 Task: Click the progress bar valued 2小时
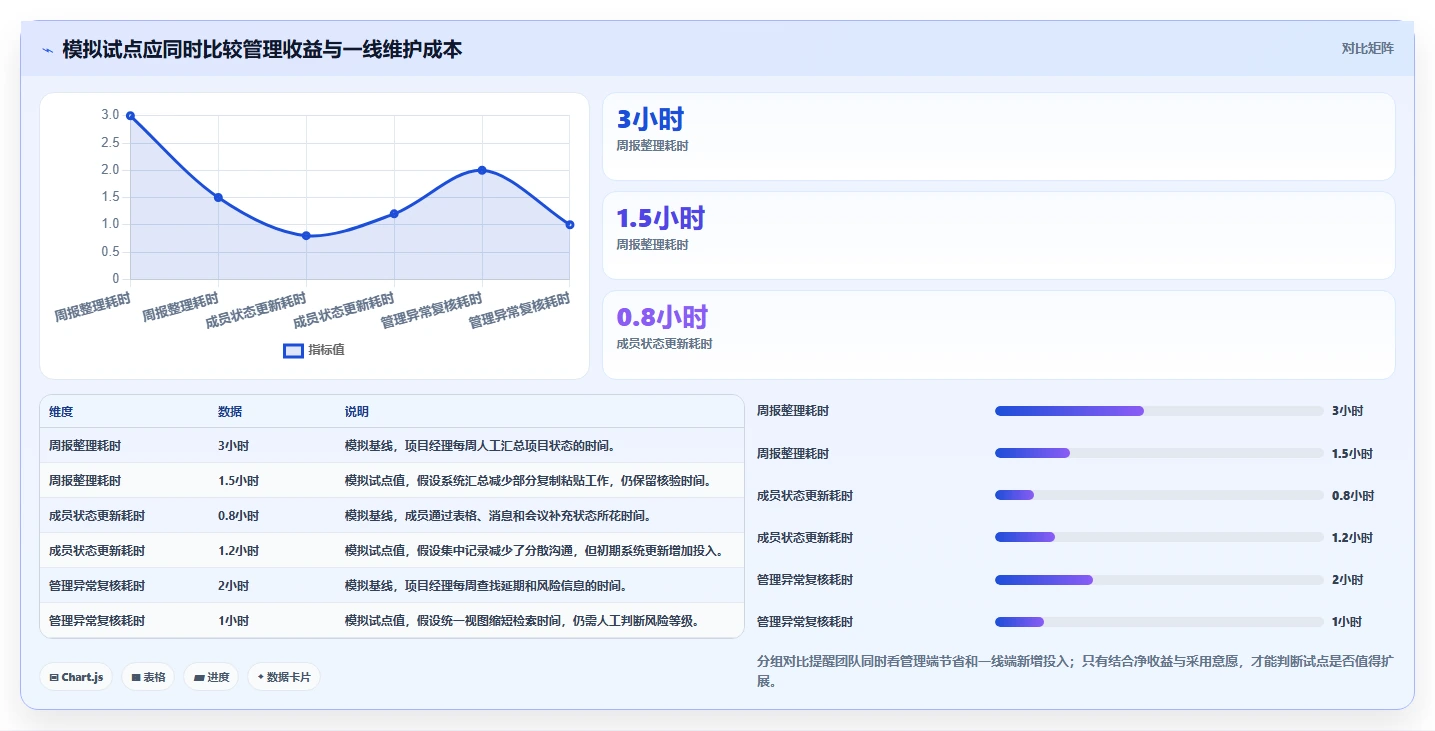point(1159,580)
